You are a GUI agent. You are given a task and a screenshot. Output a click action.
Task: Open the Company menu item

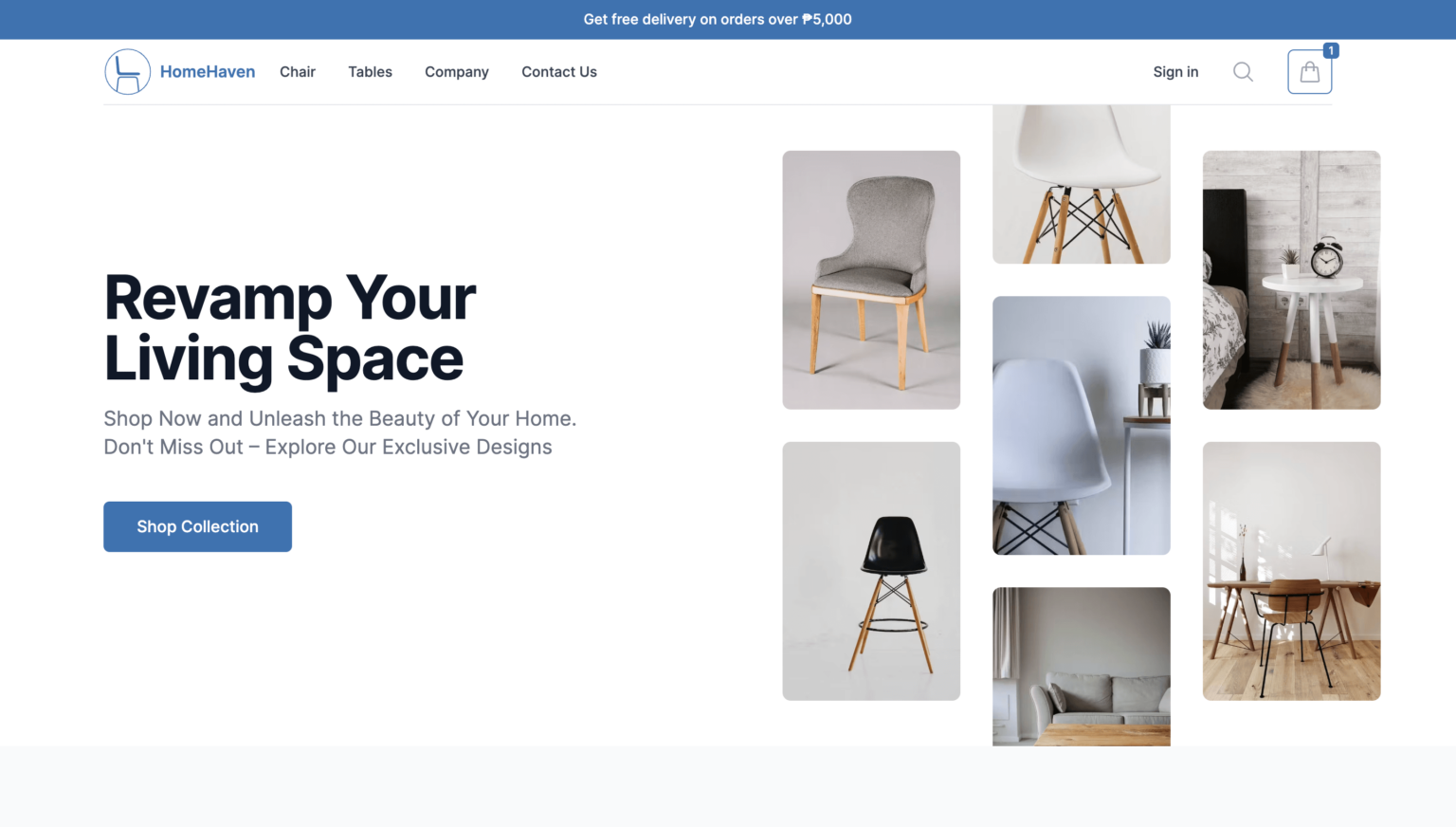457,72
